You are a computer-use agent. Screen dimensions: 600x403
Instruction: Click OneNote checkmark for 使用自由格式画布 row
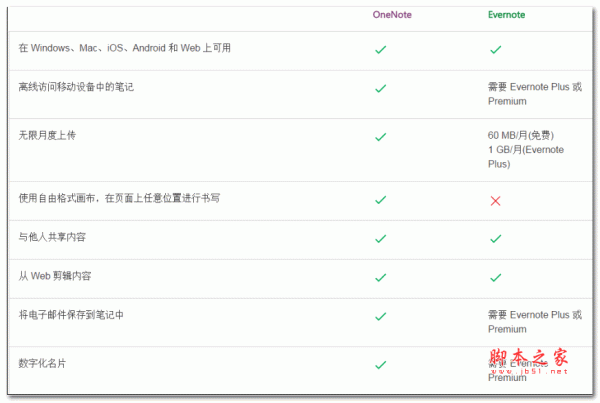[x=381, y=200]
